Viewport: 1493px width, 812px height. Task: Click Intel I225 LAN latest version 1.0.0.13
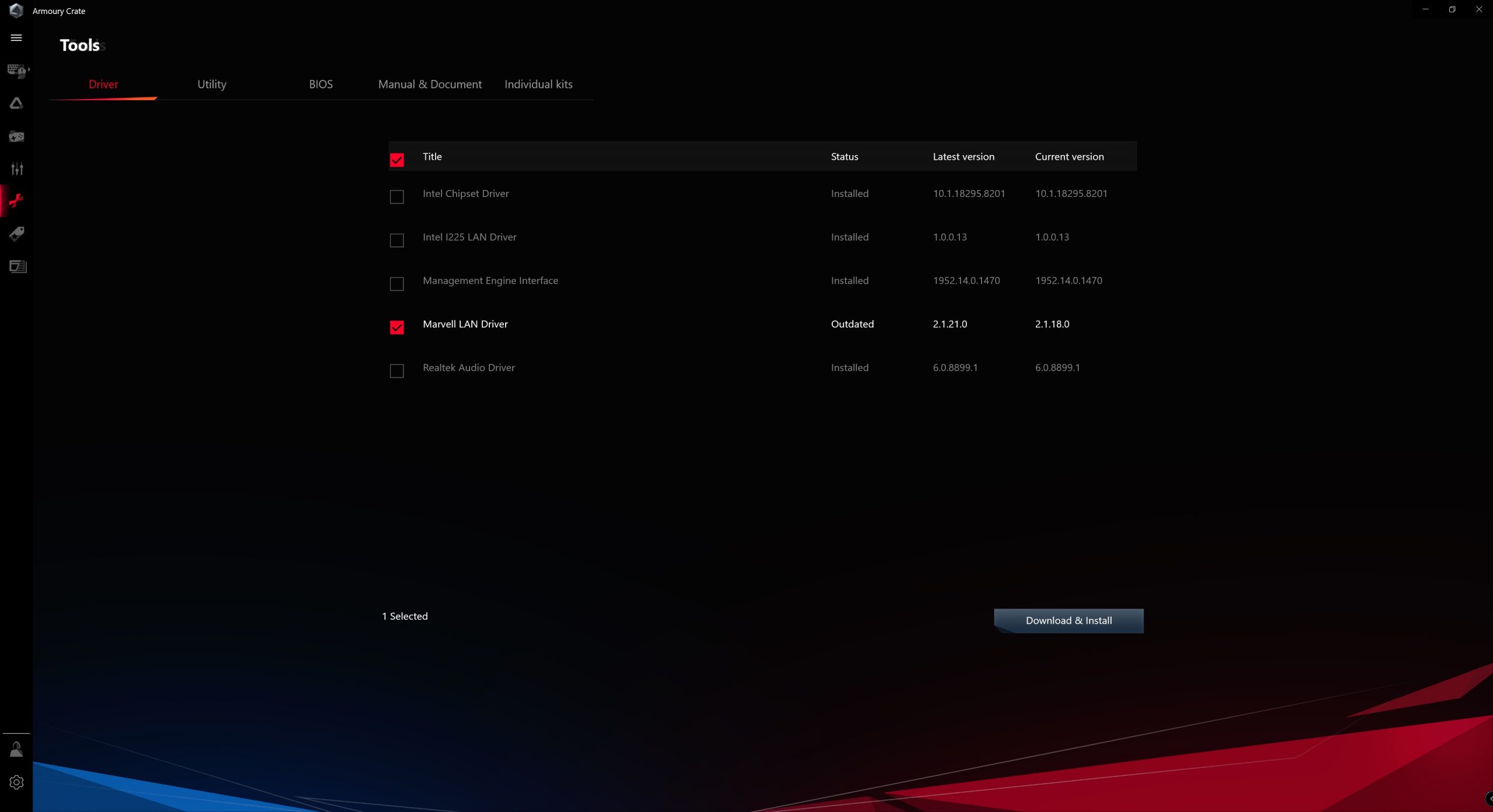[949, 237]
